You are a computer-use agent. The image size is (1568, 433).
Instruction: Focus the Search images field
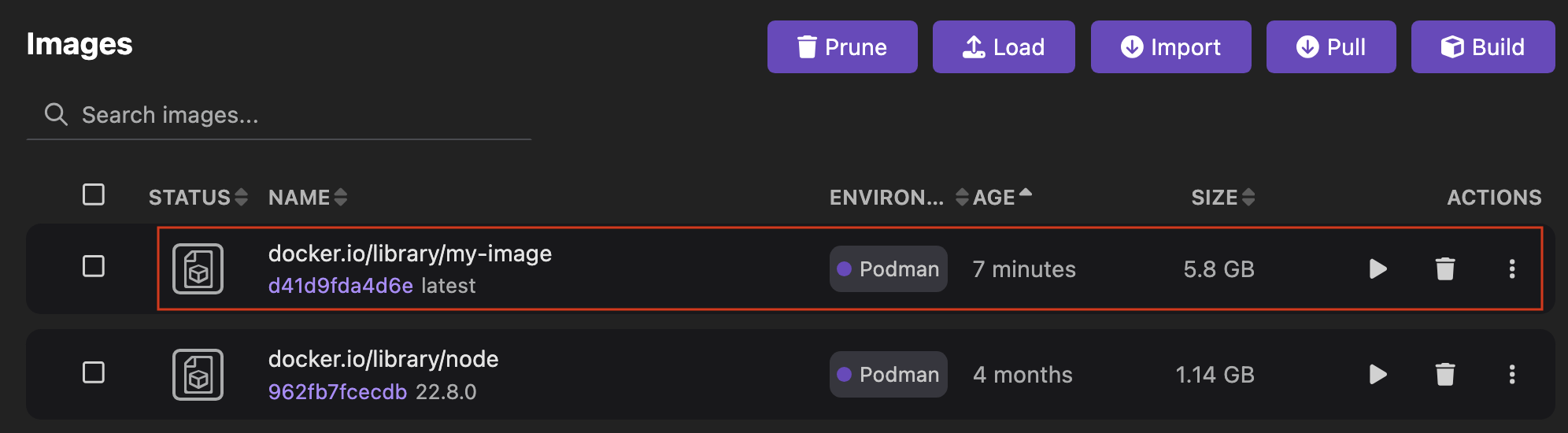(299, 116)
